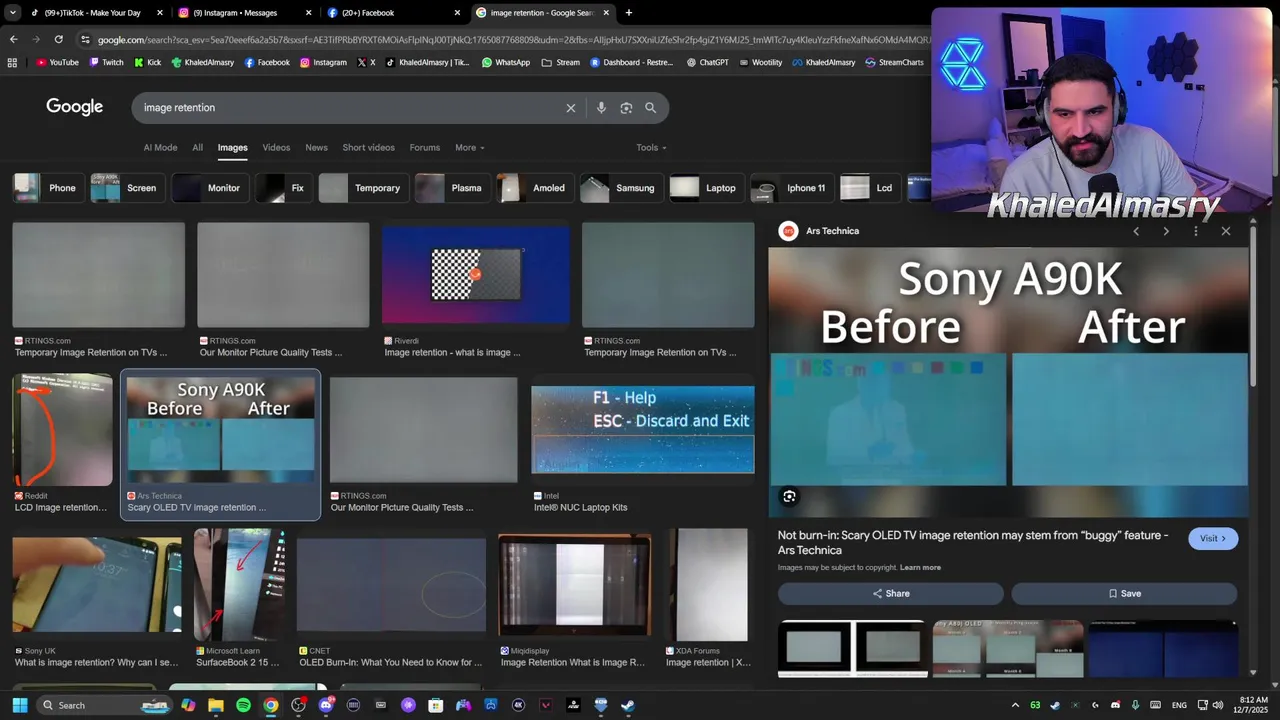Open Spotify from the taskbar
Screen dimensions: 1280x720
(x=243, y=705)
